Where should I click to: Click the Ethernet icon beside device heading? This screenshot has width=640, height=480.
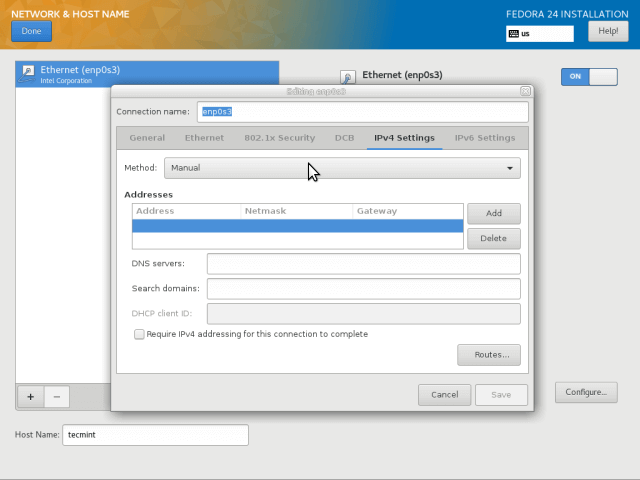tap(348, 77)
